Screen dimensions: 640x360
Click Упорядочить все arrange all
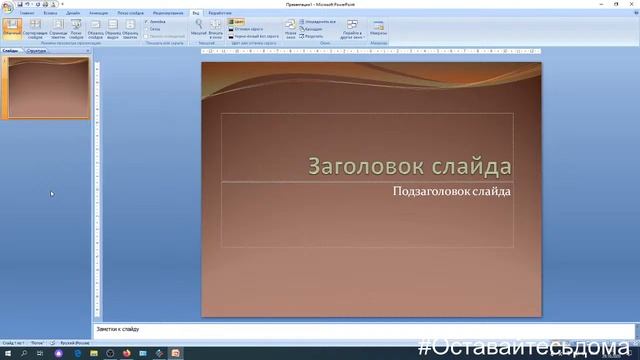318,22
